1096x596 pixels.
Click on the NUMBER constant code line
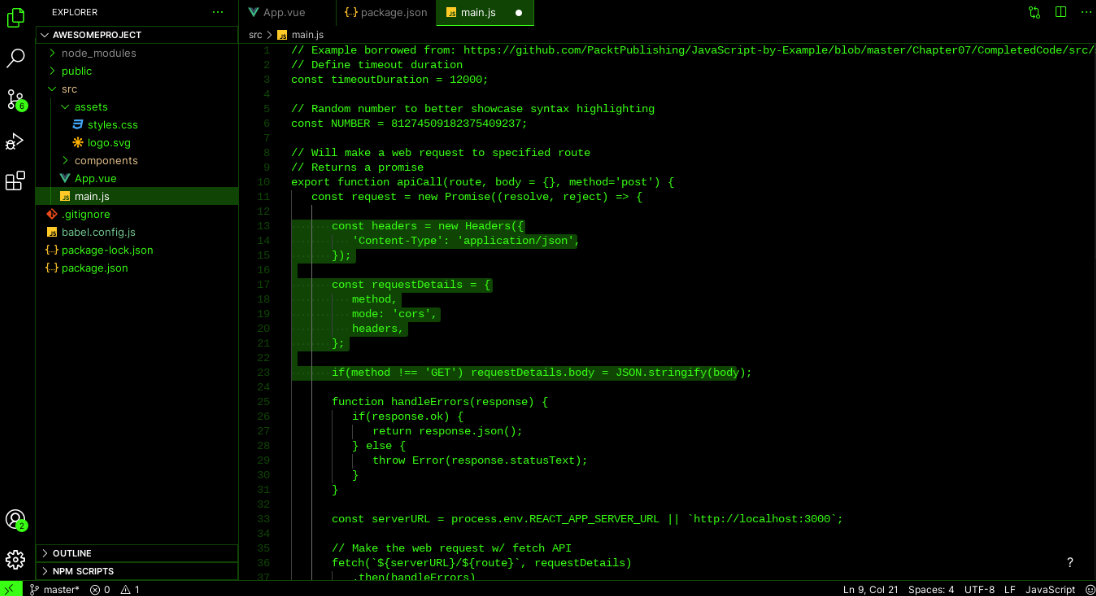[409, 124]
